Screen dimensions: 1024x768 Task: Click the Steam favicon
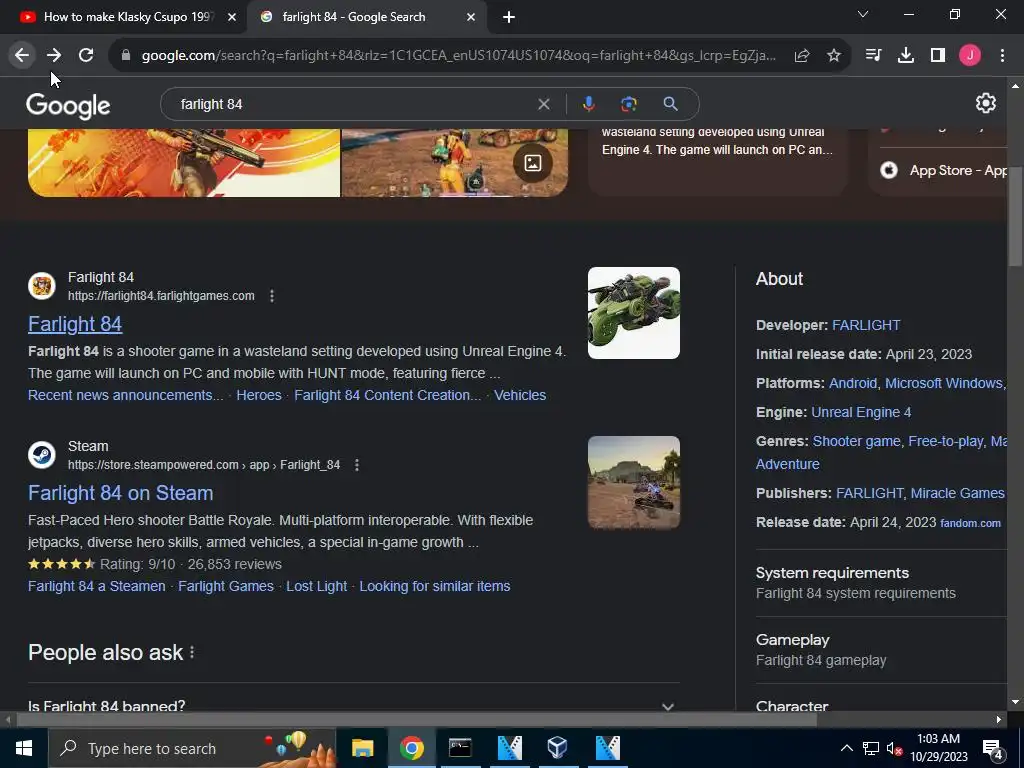(42, 455)
